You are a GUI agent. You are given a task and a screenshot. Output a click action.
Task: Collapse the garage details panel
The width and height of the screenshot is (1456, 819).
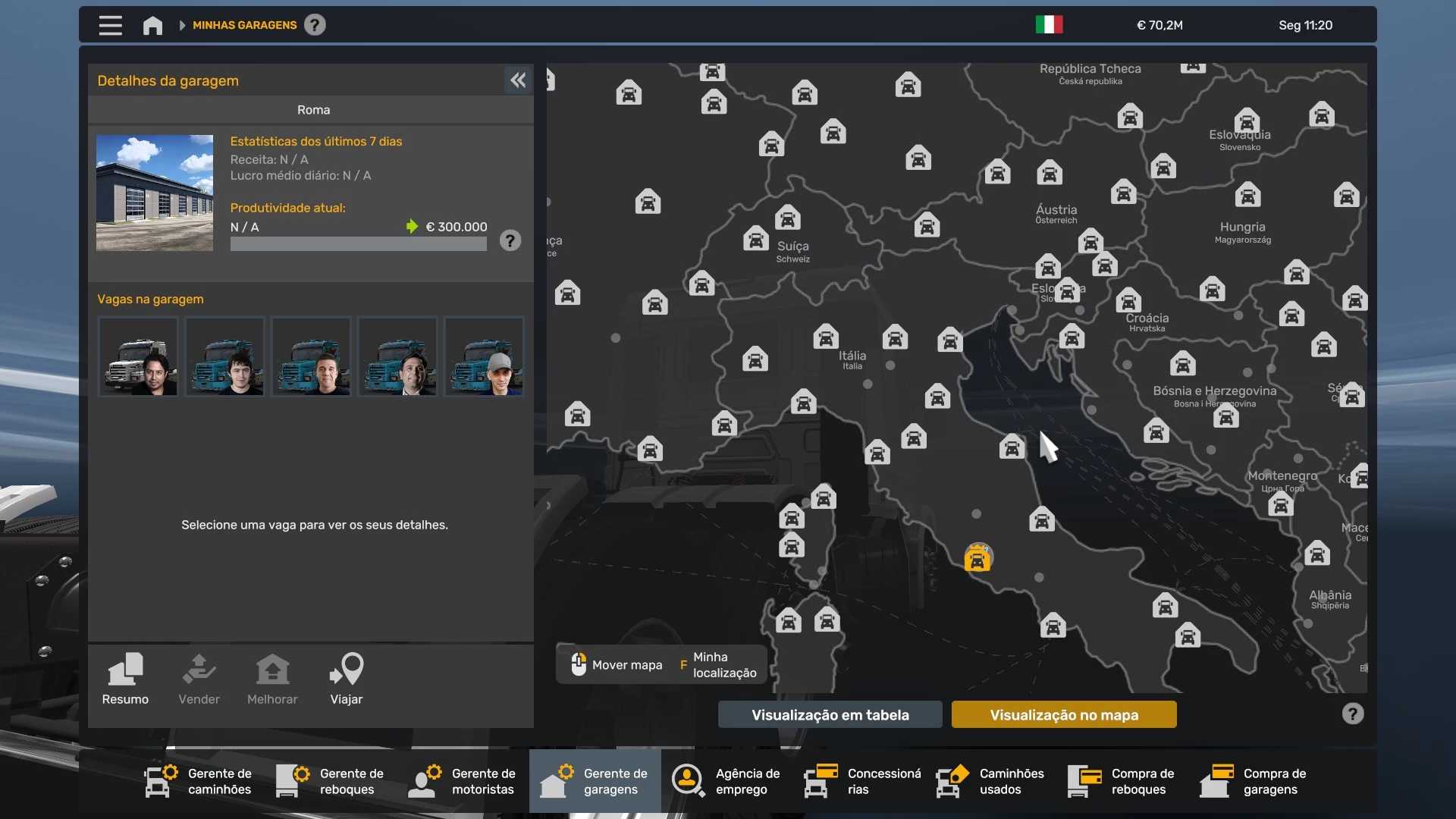click(518, 80)
